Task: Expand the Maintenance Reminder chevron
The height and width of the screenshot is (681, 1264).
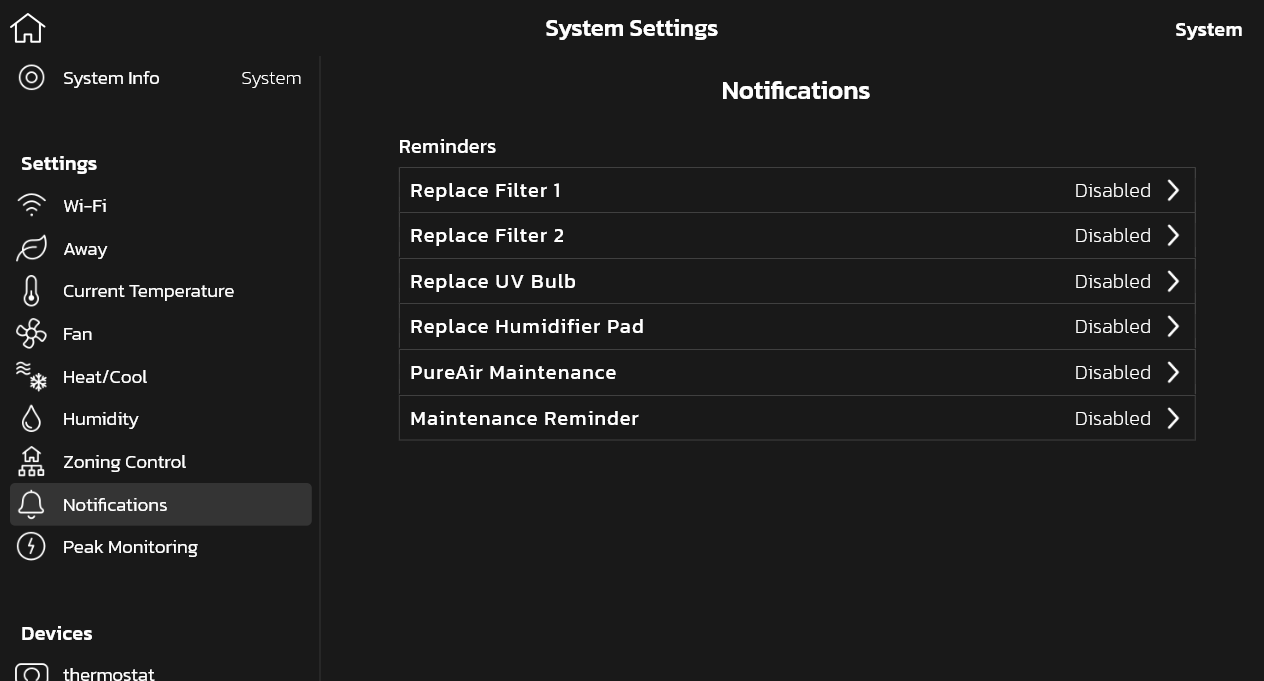Action: [1174, 418]
